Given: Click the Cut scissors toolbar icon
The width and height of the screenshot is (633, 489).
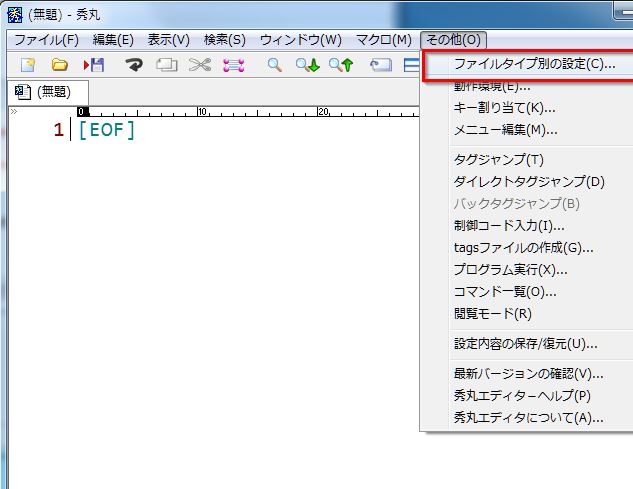Looking at the screenshot, I should click(x=200, y=66).
